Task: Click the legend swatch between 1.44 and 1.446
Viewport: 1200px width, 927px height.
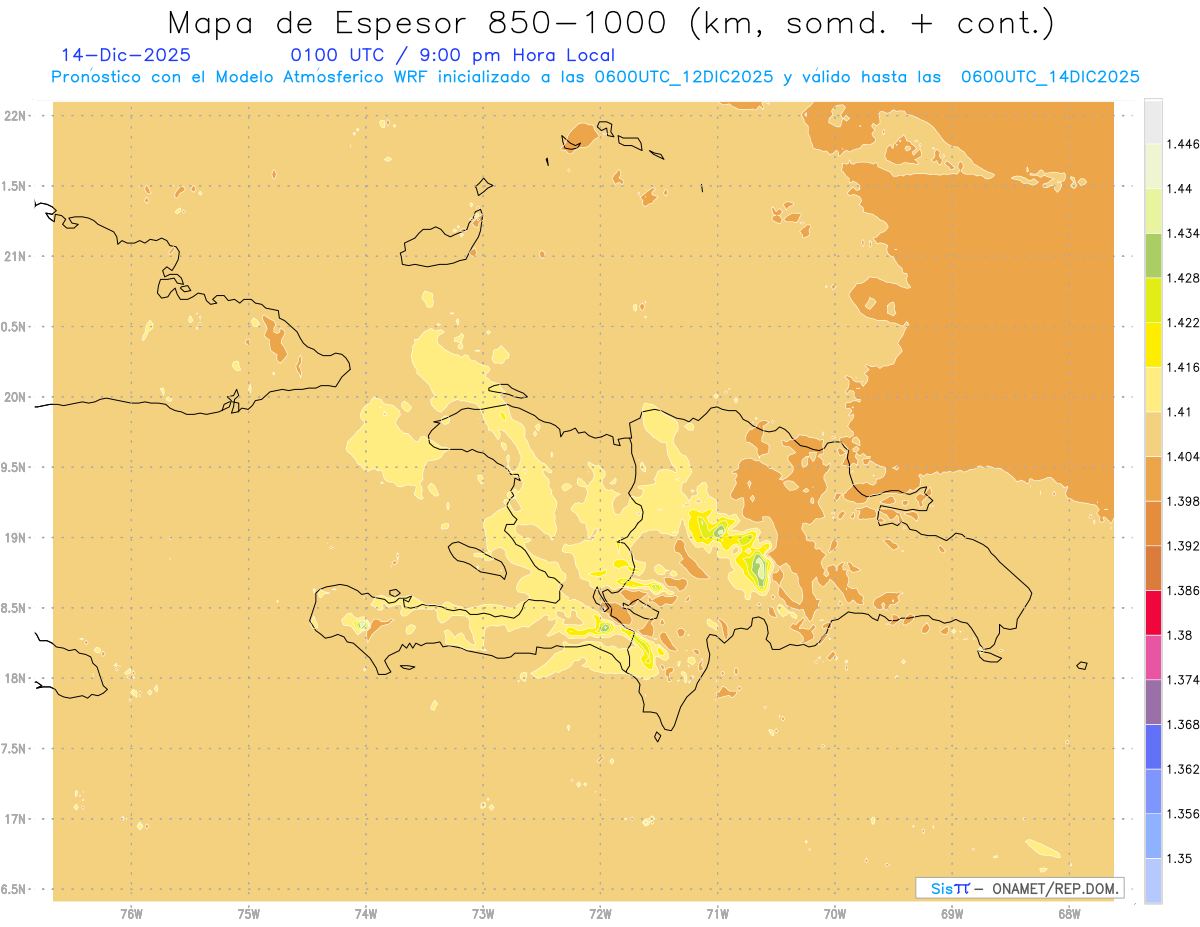Action: coord(1153,166)
